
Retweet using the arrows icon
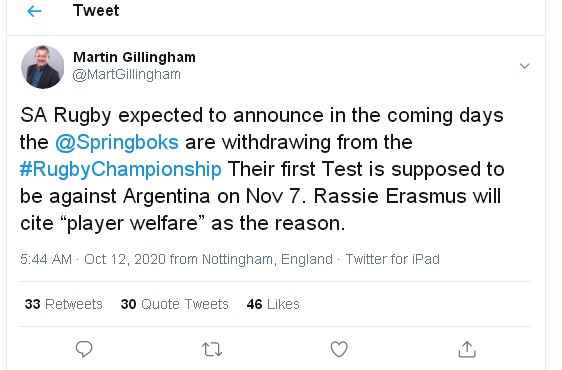pos(212,349)
